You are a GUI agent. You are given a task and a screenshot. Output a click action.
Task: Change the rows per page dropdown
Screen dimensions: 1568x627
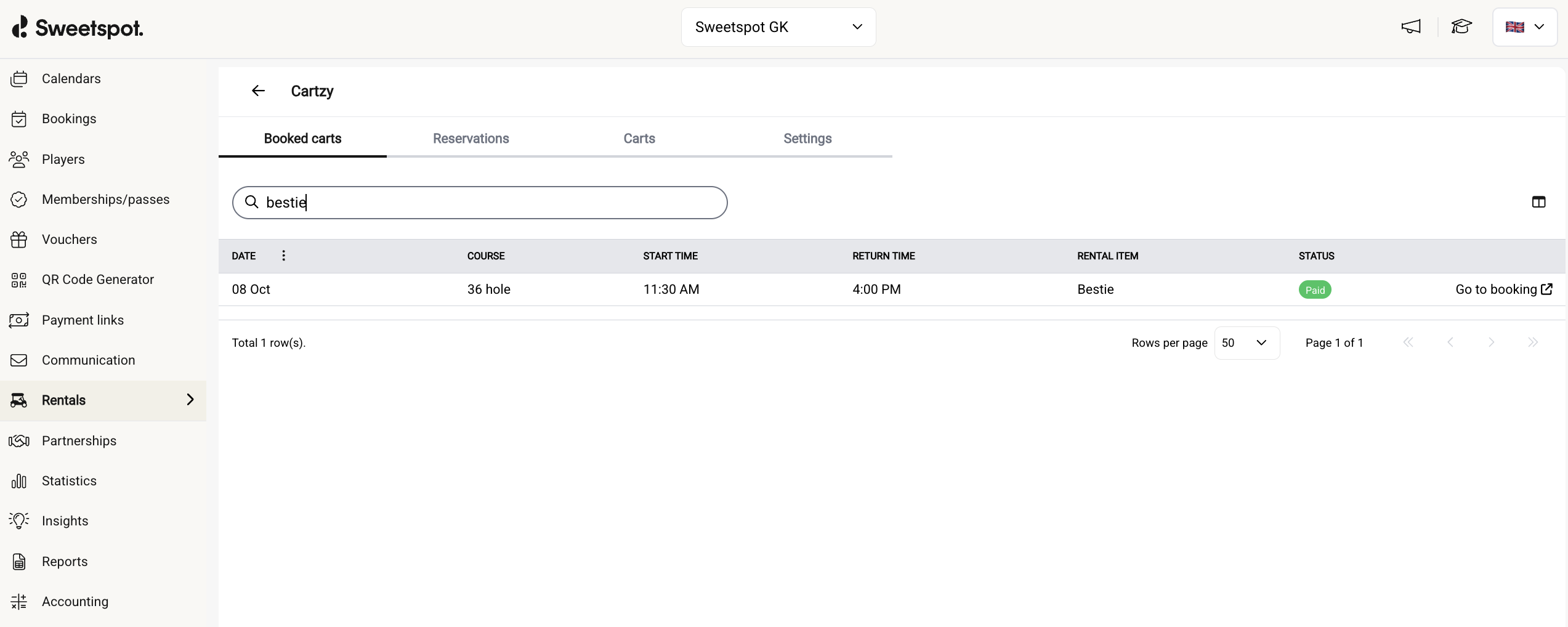tap(1246, 343)
